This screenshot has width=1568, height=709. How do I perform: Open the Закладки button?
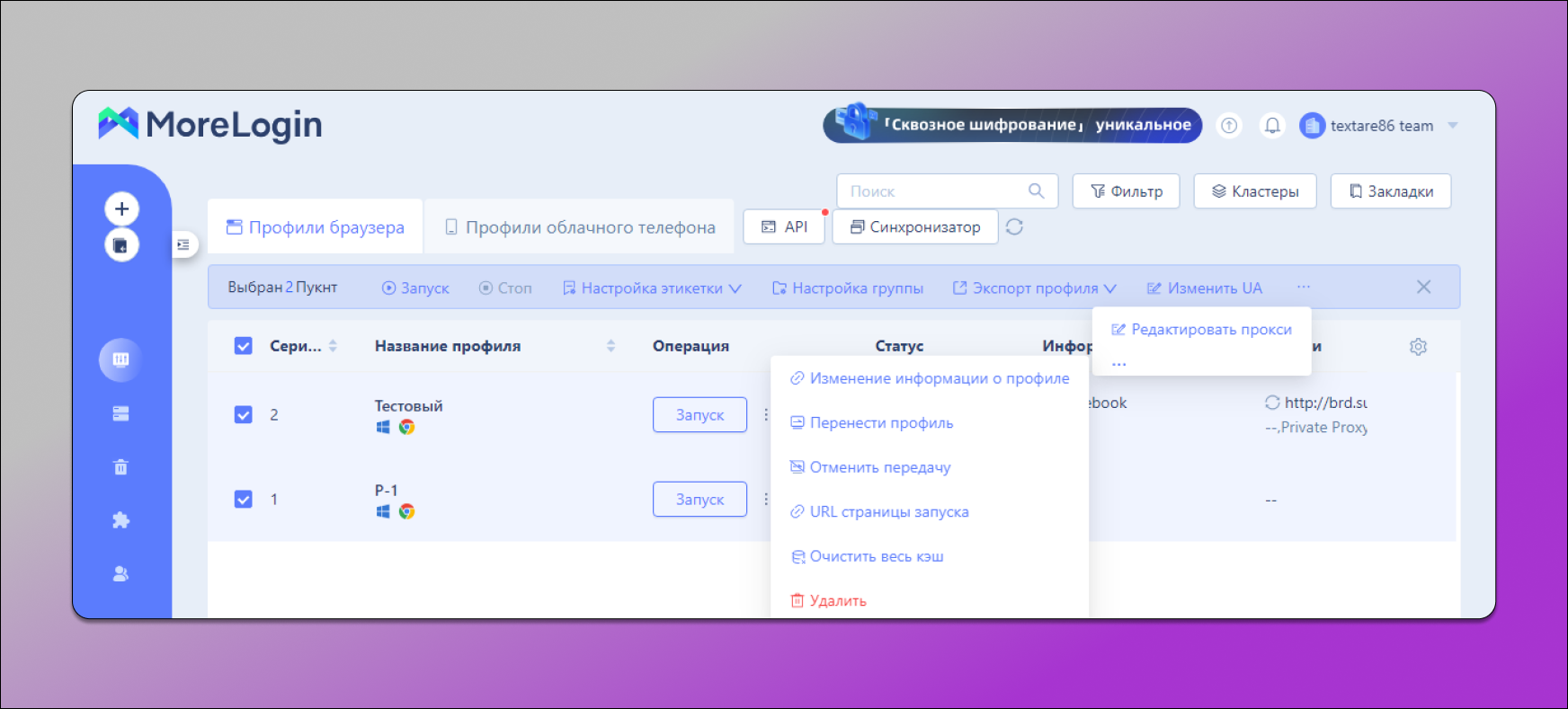(x=1391, y=191)
